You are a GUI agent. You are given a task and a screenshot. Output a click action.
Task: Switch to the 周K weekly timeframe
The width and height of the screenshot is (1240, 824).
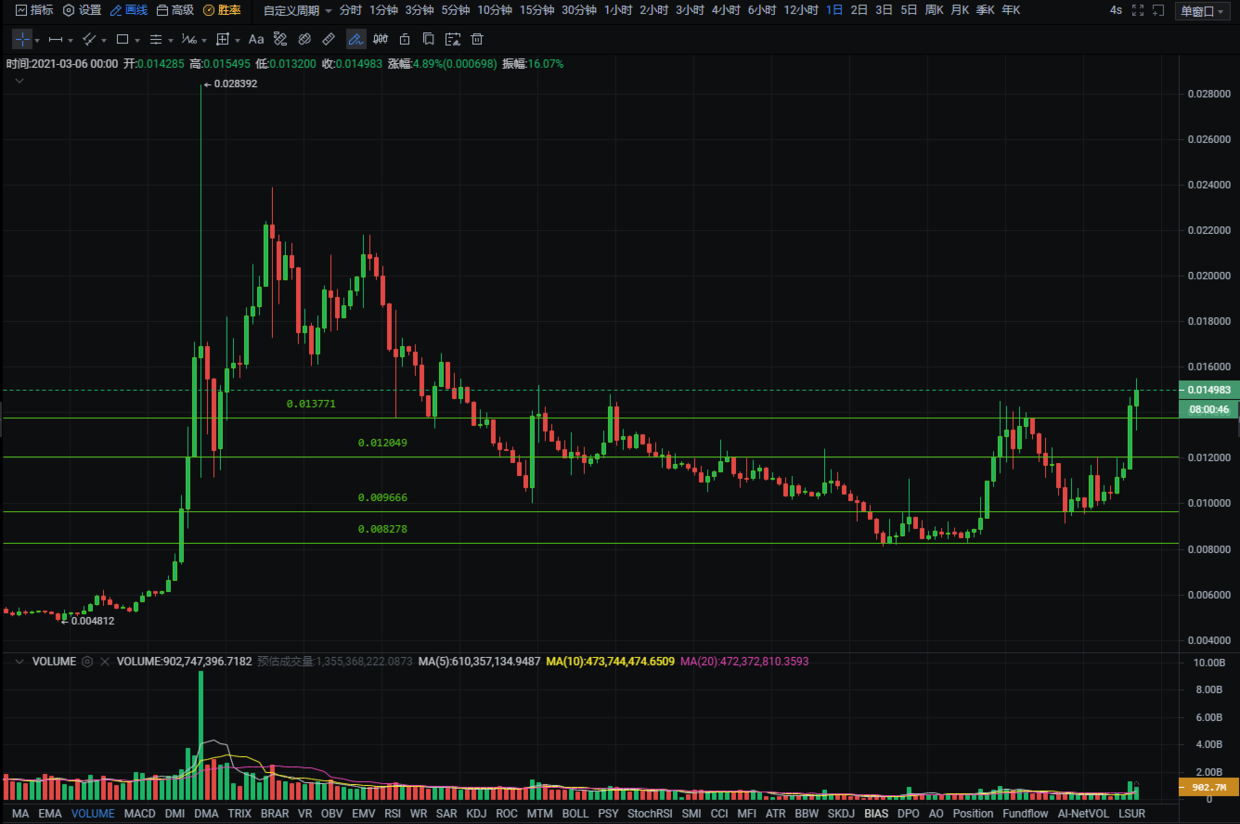tap(934, 10)
